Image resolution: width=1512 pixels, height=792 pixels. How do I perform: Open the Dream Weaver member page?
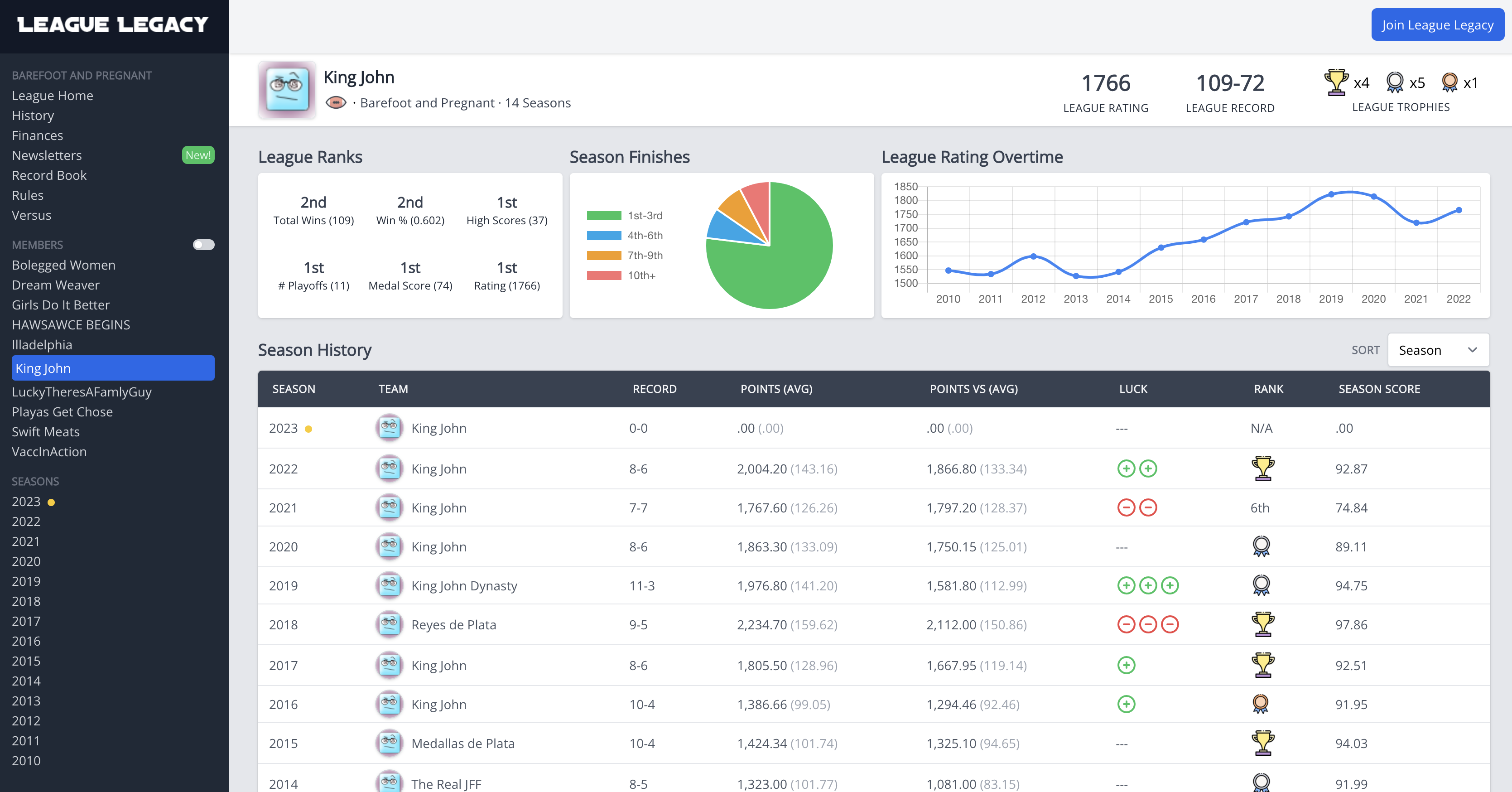(56, 285)
